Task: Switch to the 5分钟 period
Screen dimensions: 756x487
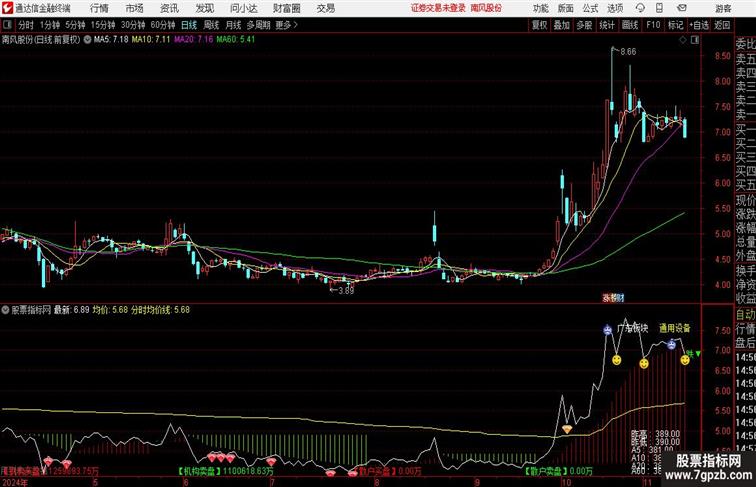Action: (75, 25)
